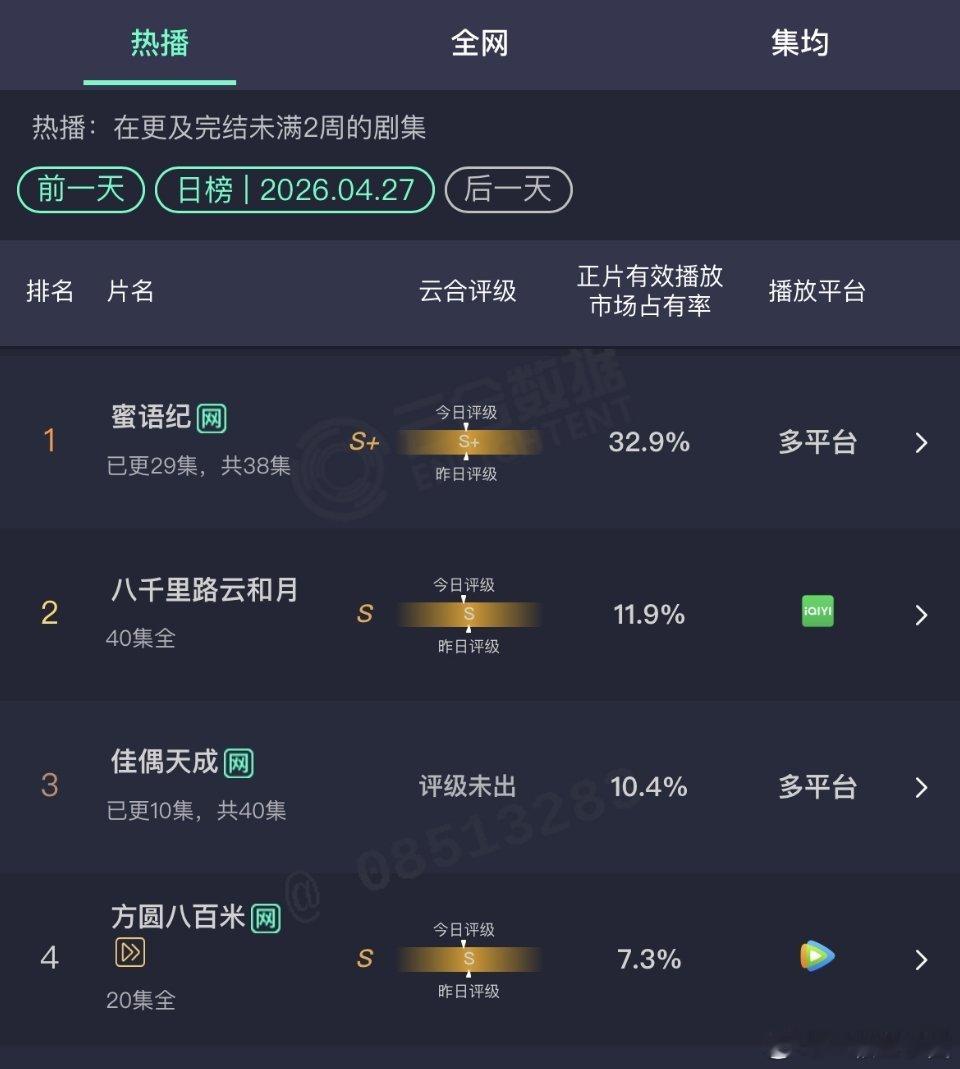Expand the 蜜语纪 row details chevron
Viewport: 960px width, 1069px height.
(x=921, y=442)
